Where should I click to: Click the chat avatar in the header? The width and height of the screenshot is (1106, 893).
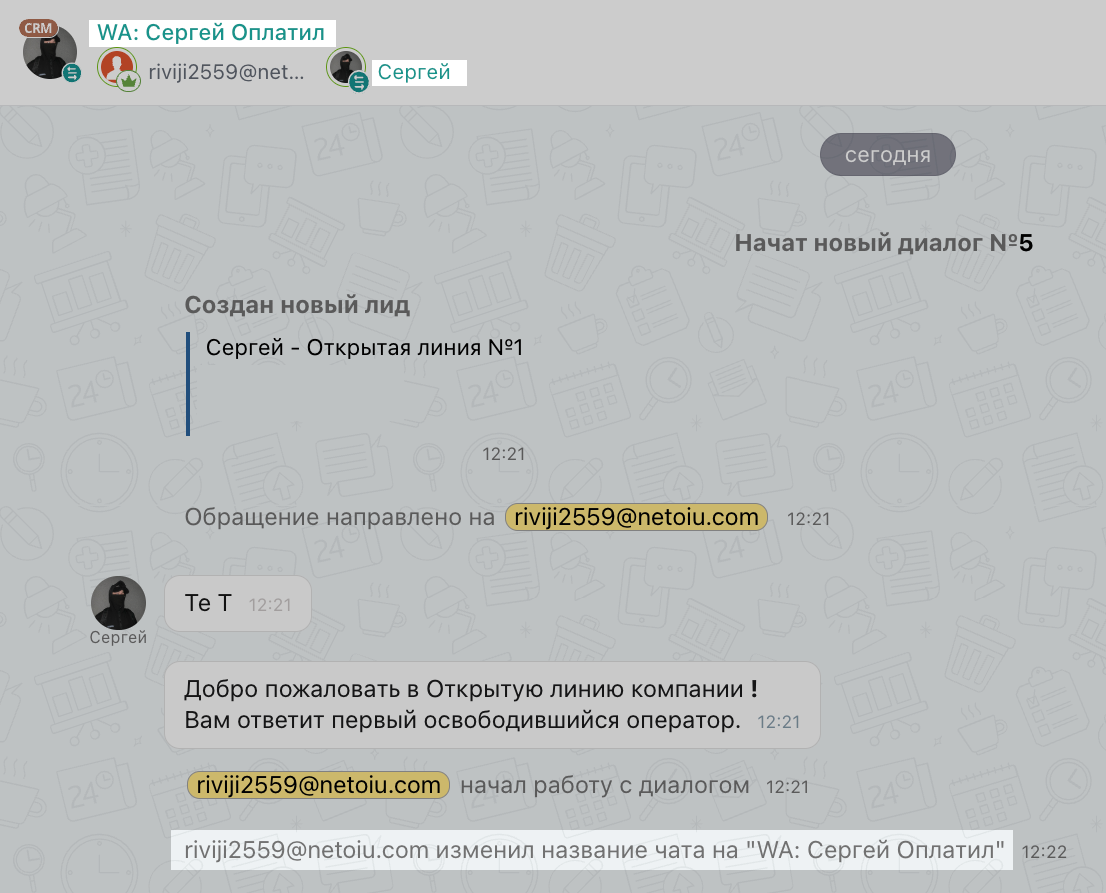point(50,54)
